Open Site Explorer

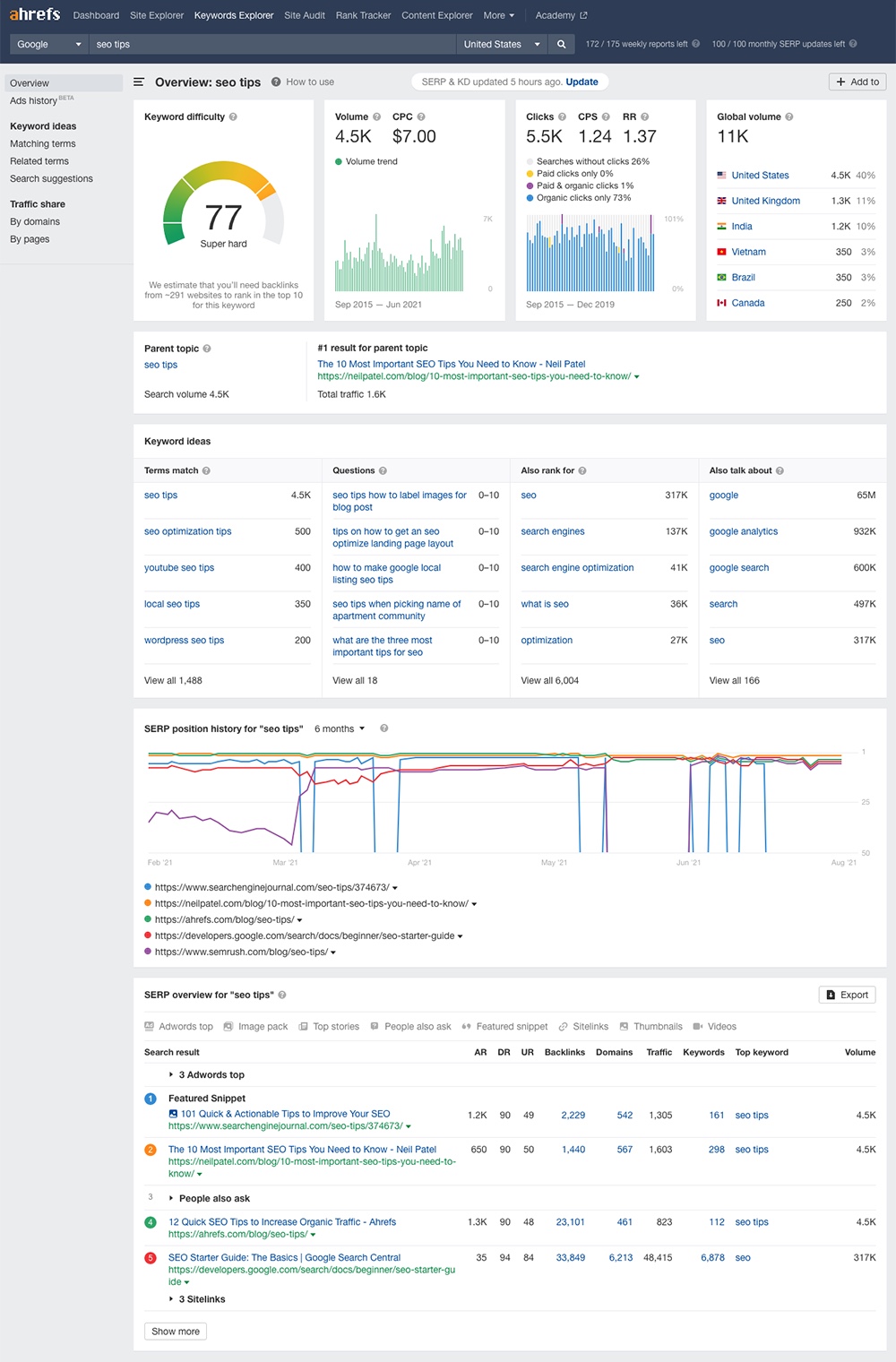click(157, 15)
